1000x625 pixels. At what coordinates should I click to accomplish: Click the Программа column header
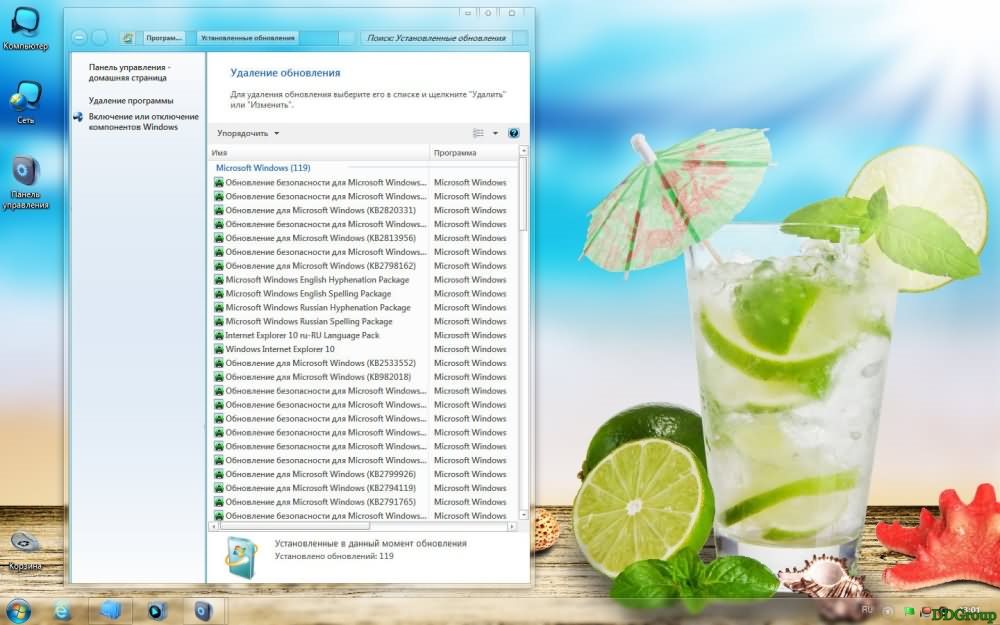470,153
